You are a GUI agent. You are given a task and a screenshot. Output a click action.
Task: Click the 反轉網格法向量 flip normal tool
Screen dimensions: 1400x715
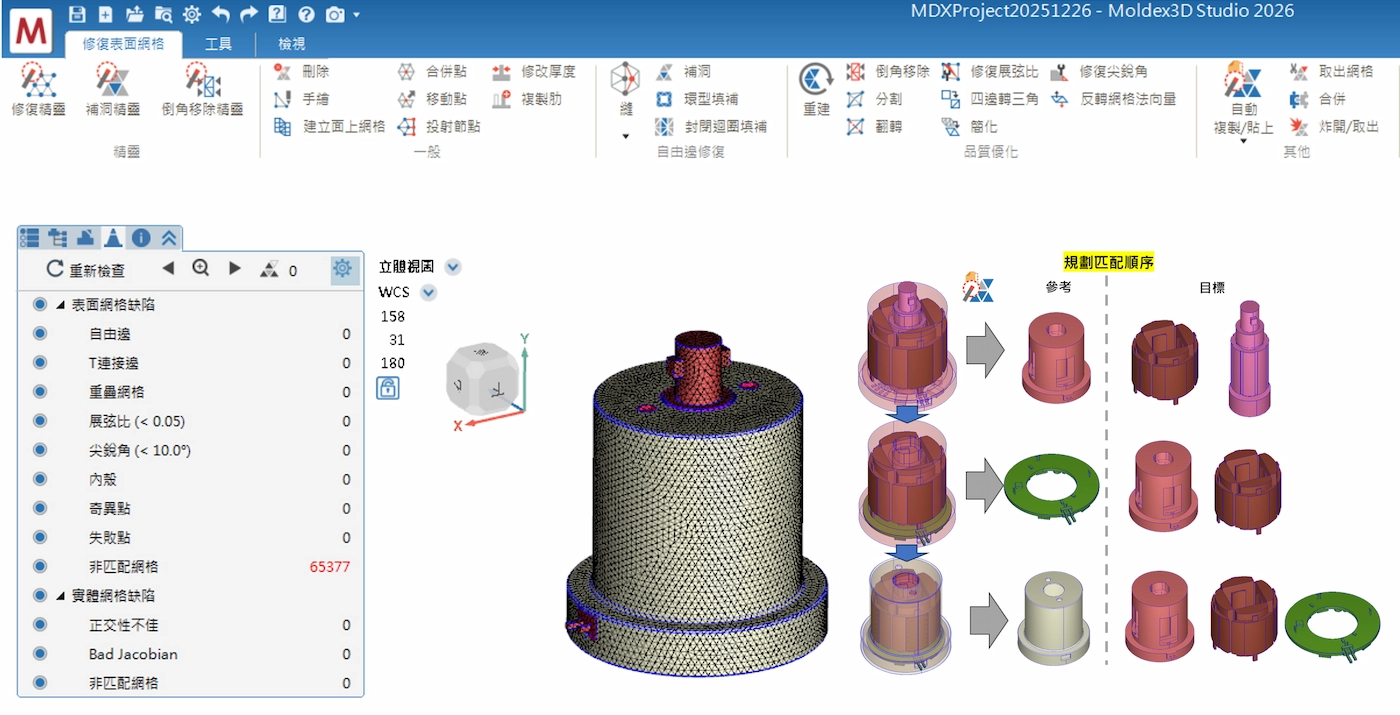1115,99
